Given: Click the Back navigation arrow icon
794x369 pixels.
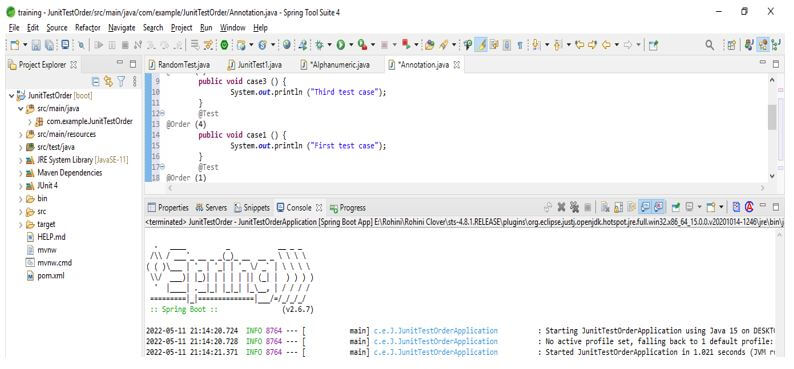Looking at the screenshot, I should pos(606,45).
